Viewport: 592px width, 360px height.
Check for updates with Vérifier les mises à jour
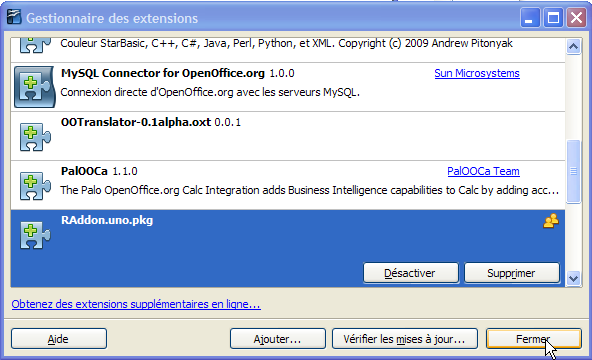click(x=405, y=339)
